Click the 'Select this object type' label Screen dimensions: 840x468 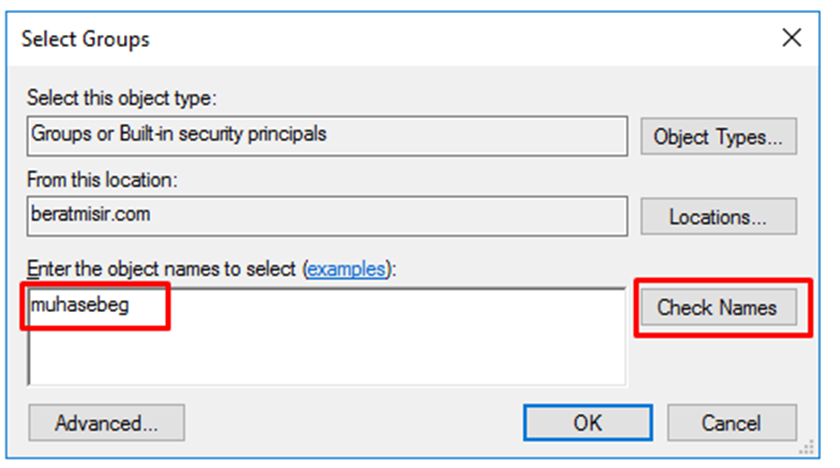[122, 98]
